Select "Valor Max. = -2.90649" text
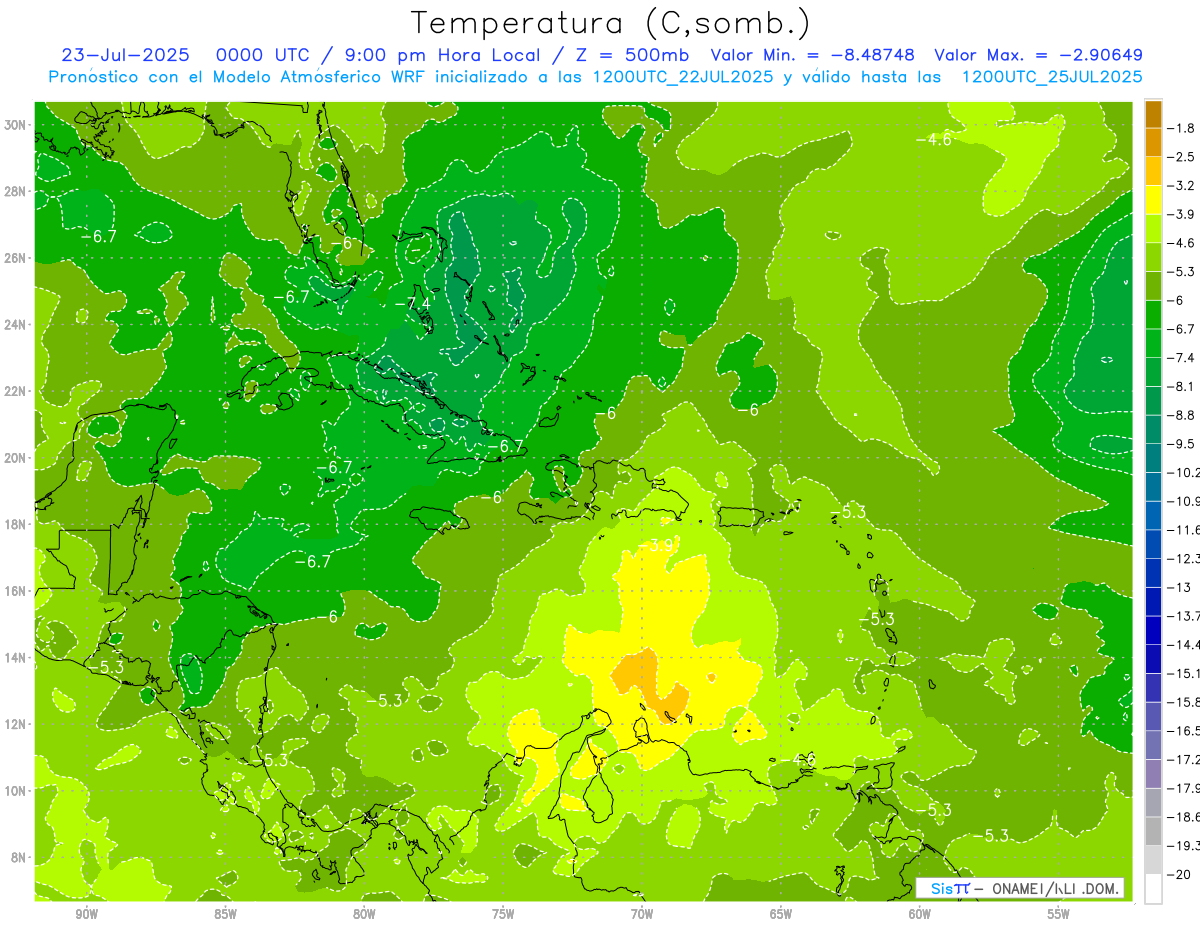 tap(1038, 55)
